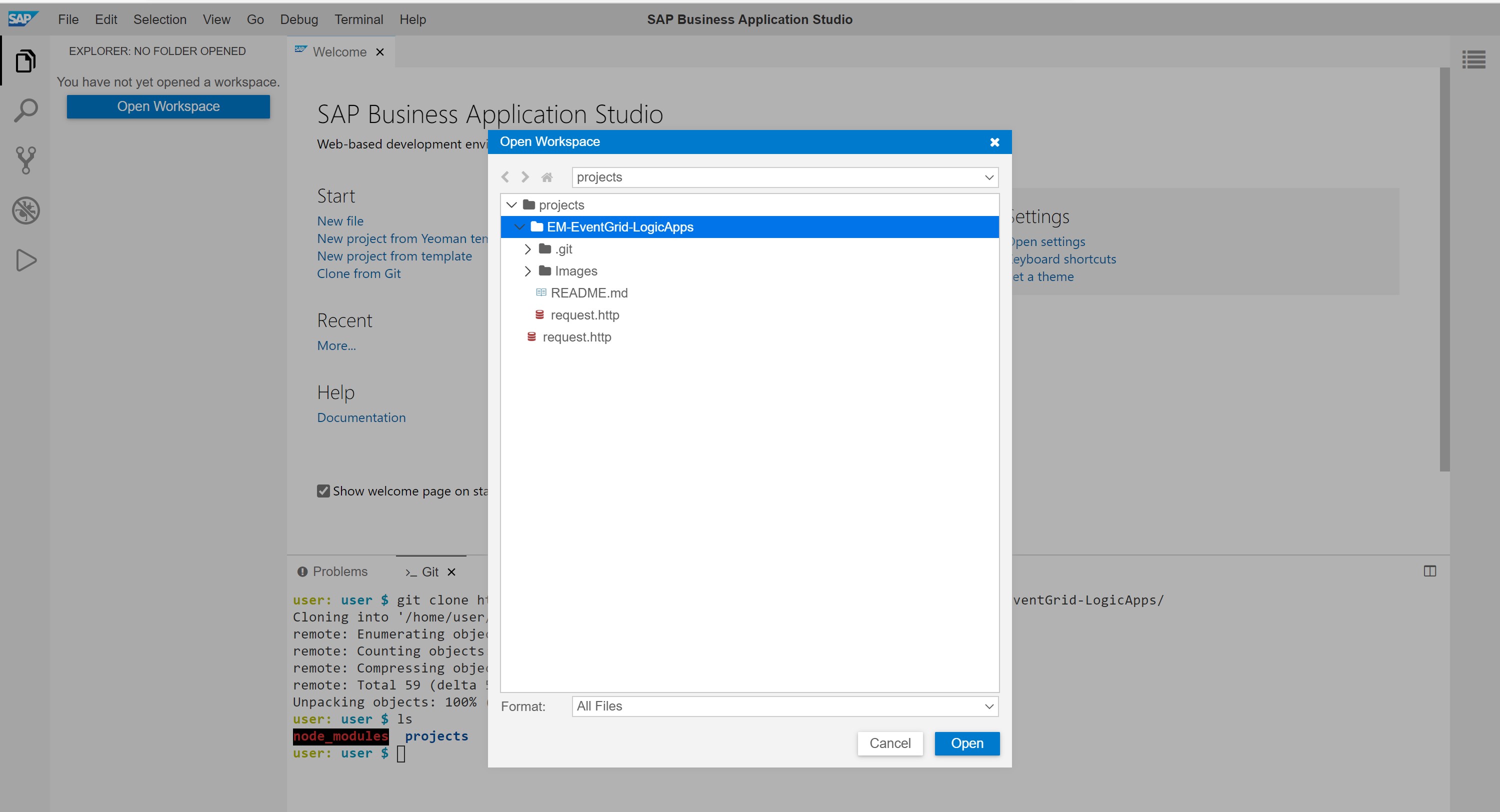Click the Open button in dialog
This screenshot has width=1500, height=812.
coord(966,743)
